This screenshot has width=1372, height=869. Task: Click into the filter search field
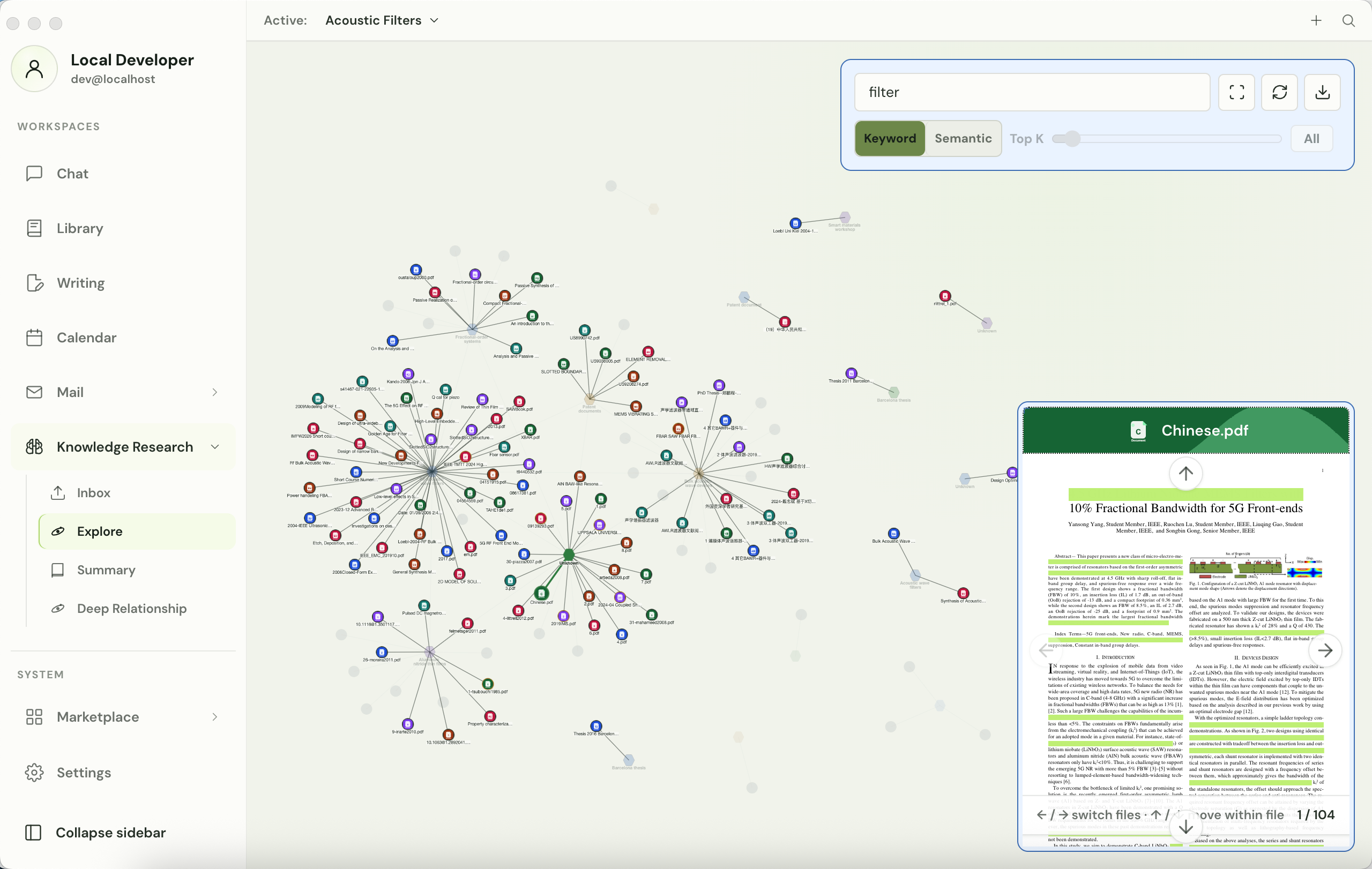click(x=1032, y=92)
